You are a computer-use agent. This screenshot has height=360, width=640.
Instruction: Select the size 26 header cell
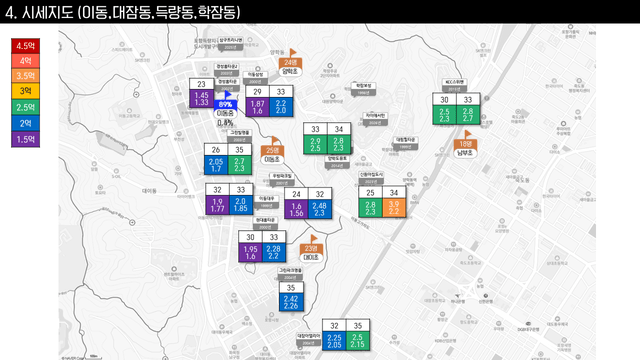(x=216, y=150)
